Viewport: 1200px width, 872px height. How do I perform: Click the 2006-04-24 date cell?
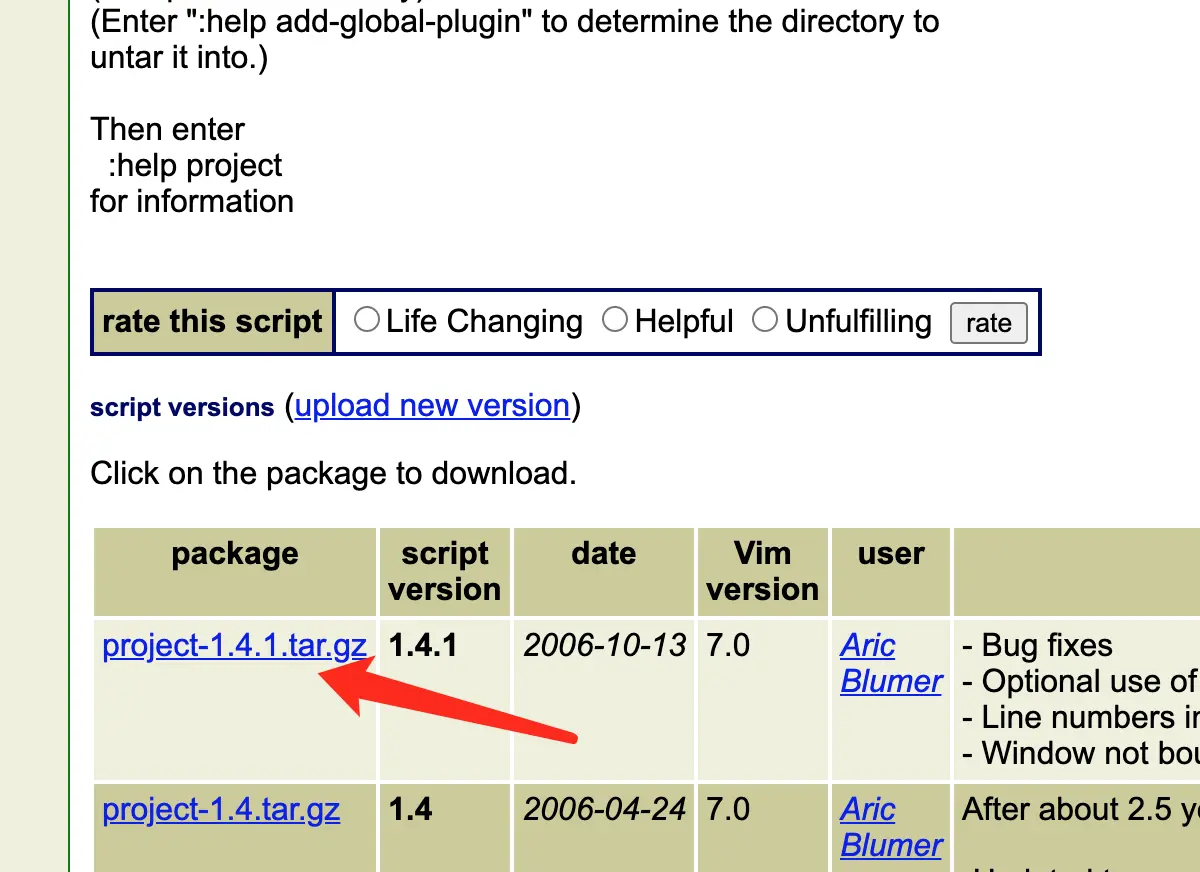(x=605, y=809)
